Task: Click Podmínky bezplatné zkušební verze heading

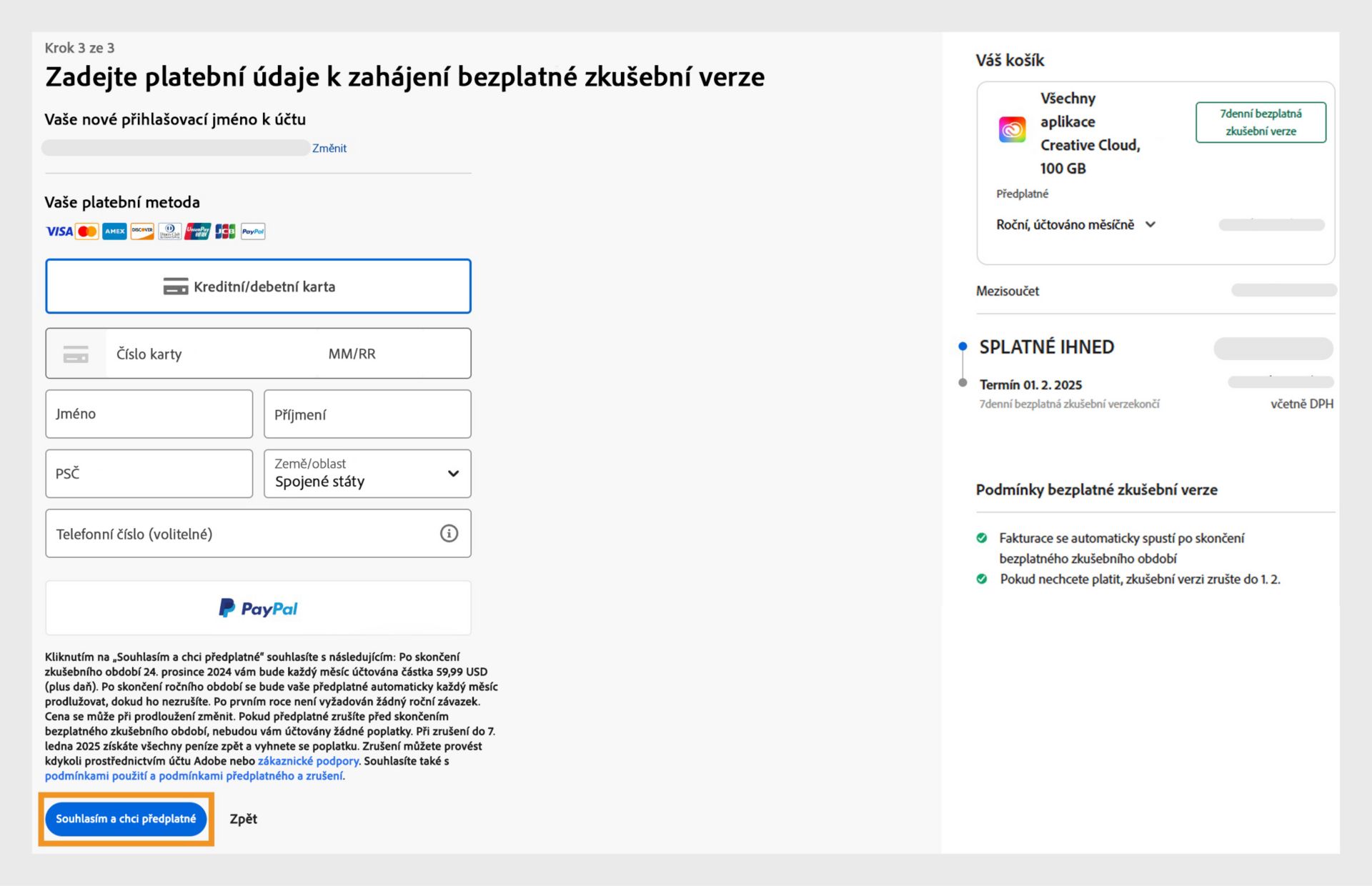Action: (x=1097, y=490)
